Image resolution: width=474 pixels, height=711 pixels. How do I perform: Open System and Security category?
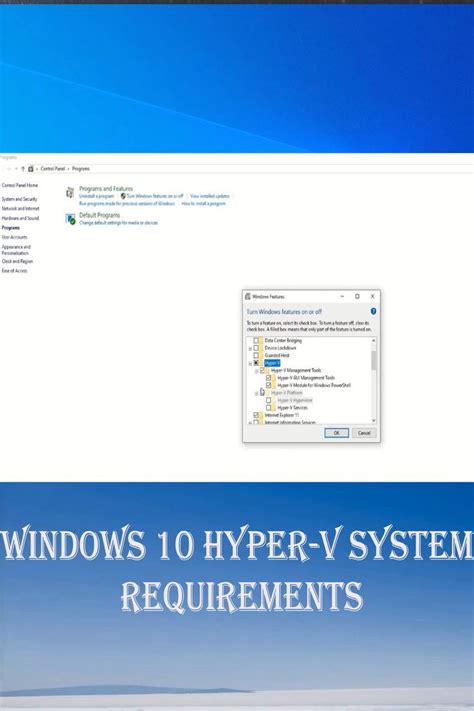tap(20, 199)
